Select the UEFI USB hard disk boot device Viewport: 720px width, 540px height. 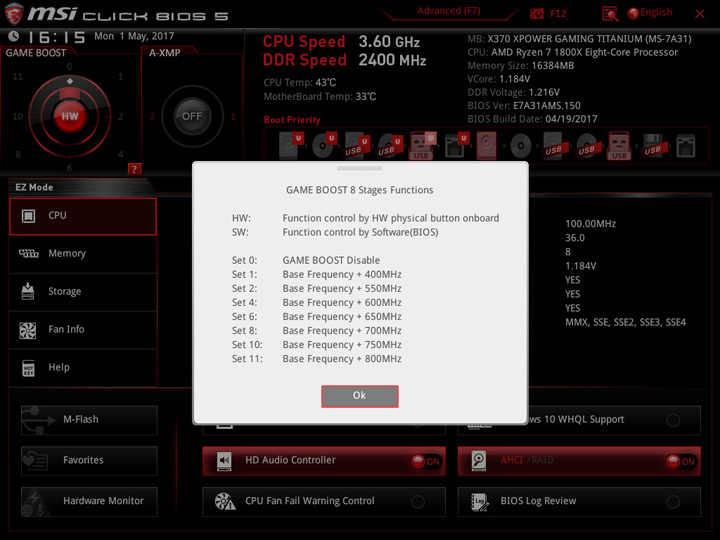357,146
